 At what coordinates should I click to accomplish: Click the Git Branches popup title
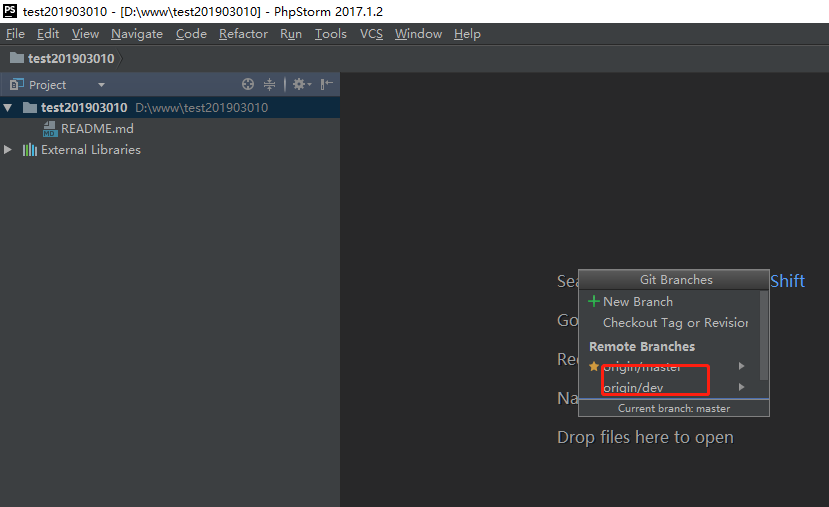(x=676, y=280)
